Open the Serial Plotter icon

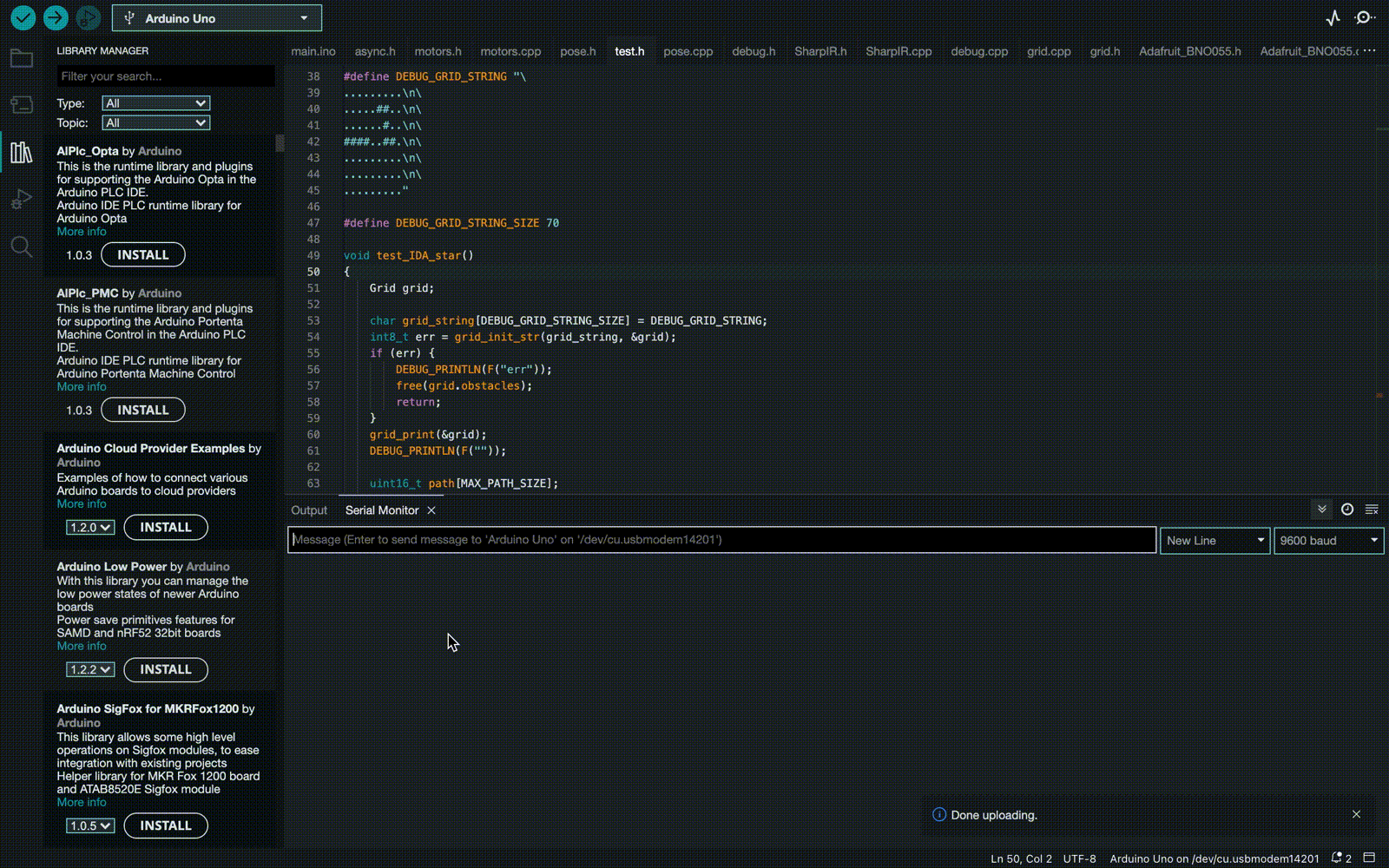coord(1333,17)
